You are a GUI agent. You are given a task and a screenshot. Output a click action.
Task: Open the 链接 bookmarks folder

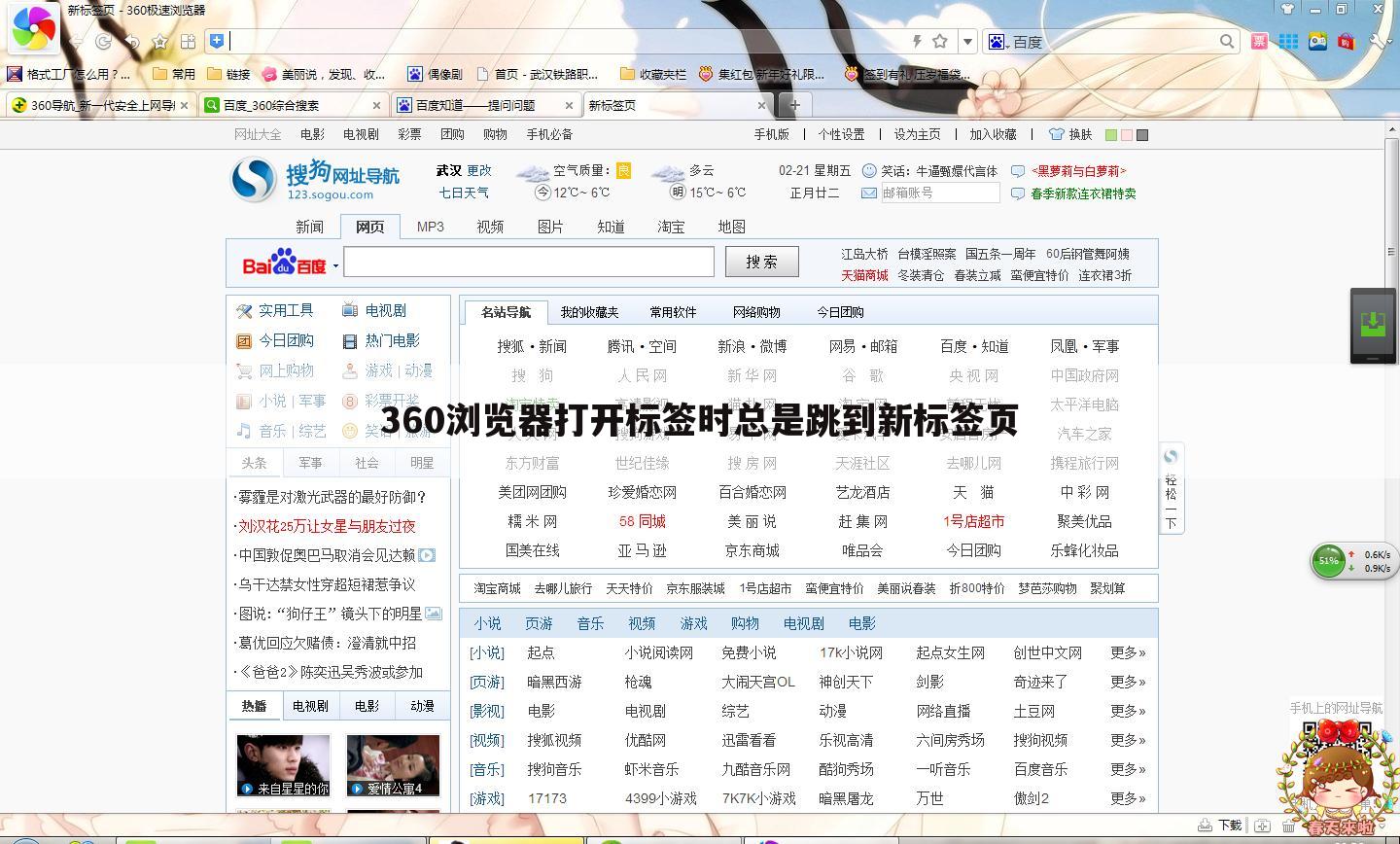pos(228,74)
